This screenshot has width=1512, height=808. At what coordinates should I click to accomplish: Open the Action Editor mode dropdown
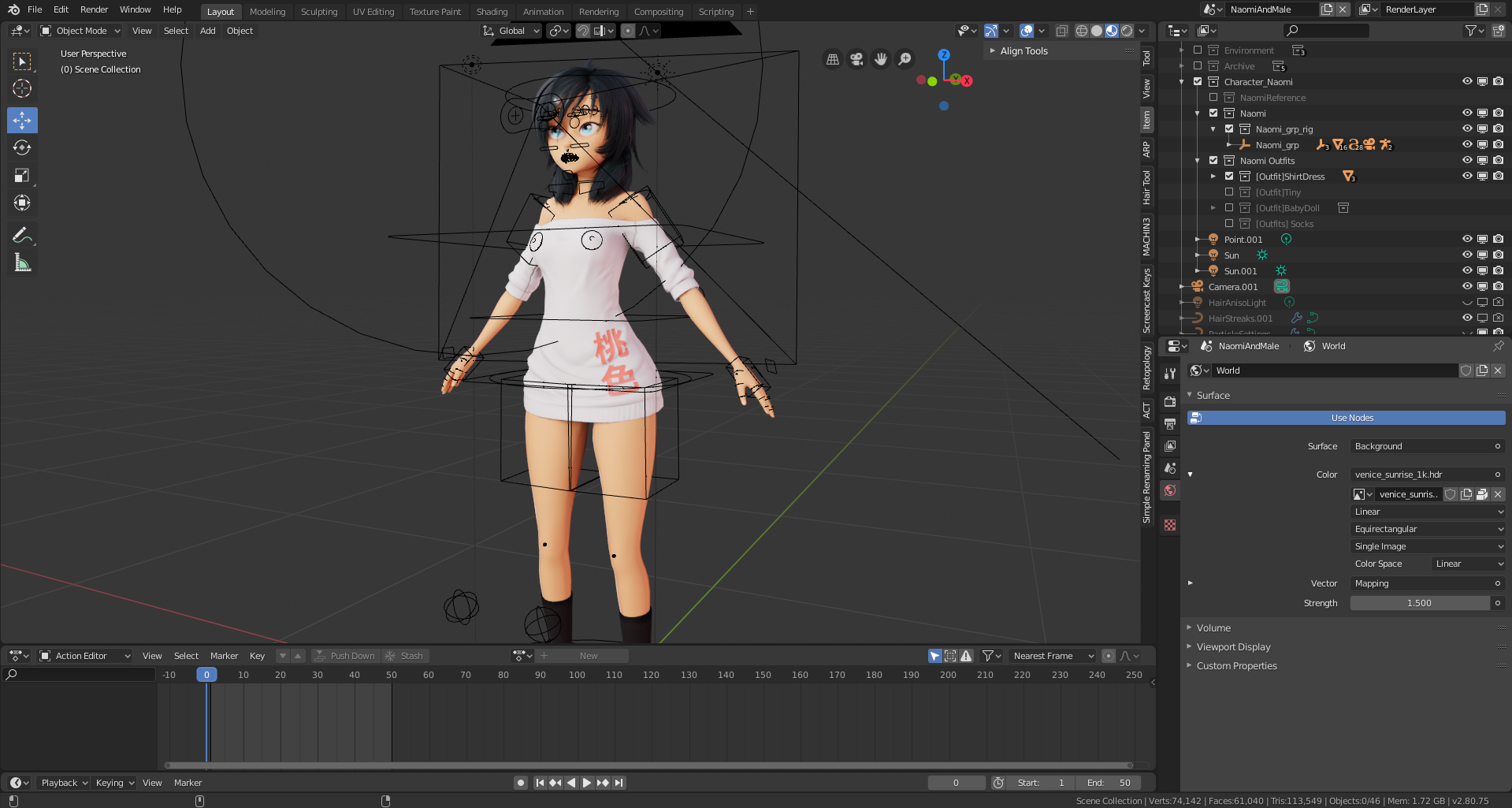85,656
